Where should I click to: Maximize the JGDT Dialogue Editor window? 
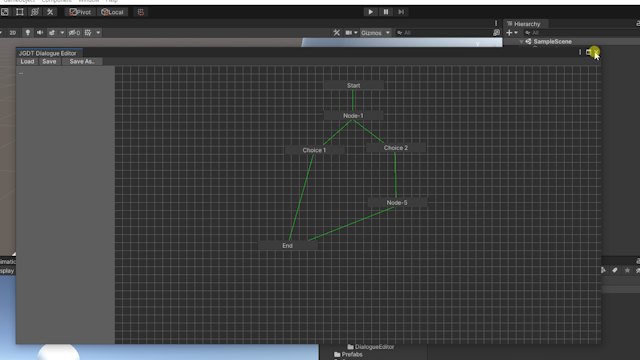588,52
